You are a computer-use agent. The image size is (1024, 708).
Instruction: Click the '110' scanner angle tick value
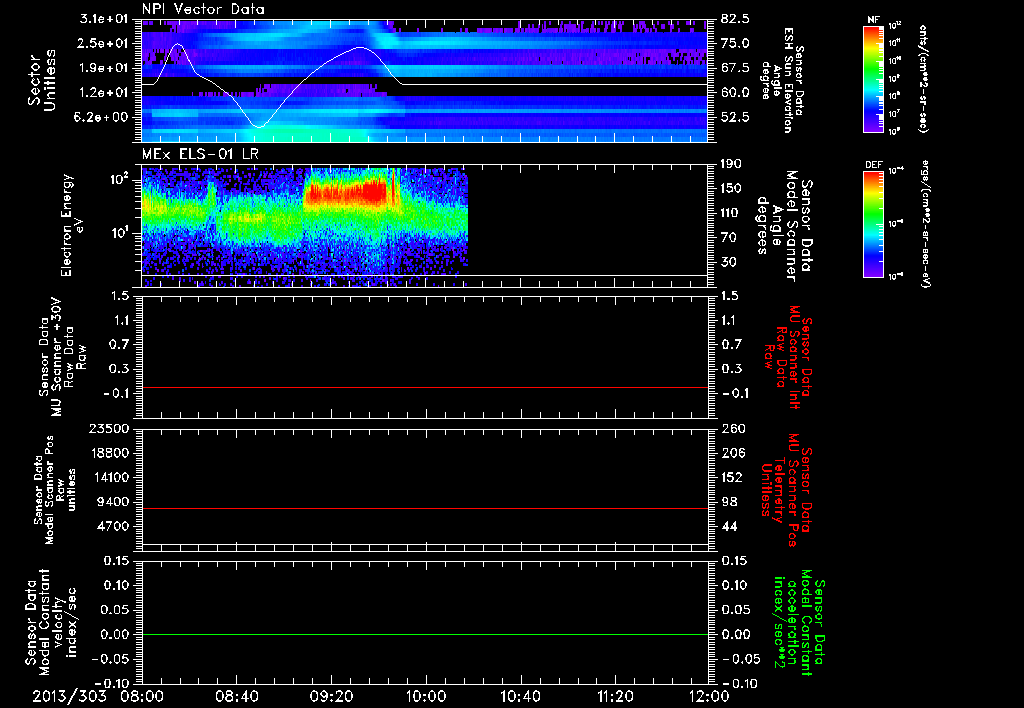[x=732, y=213]
